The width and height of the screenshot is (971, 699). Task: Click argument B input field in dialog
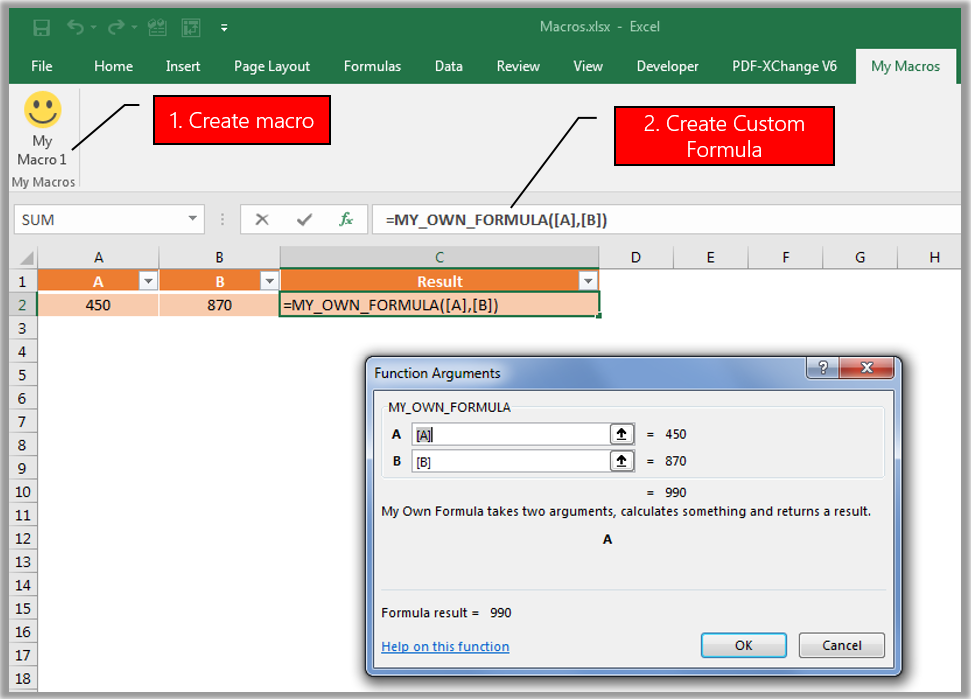coord(511,461)
